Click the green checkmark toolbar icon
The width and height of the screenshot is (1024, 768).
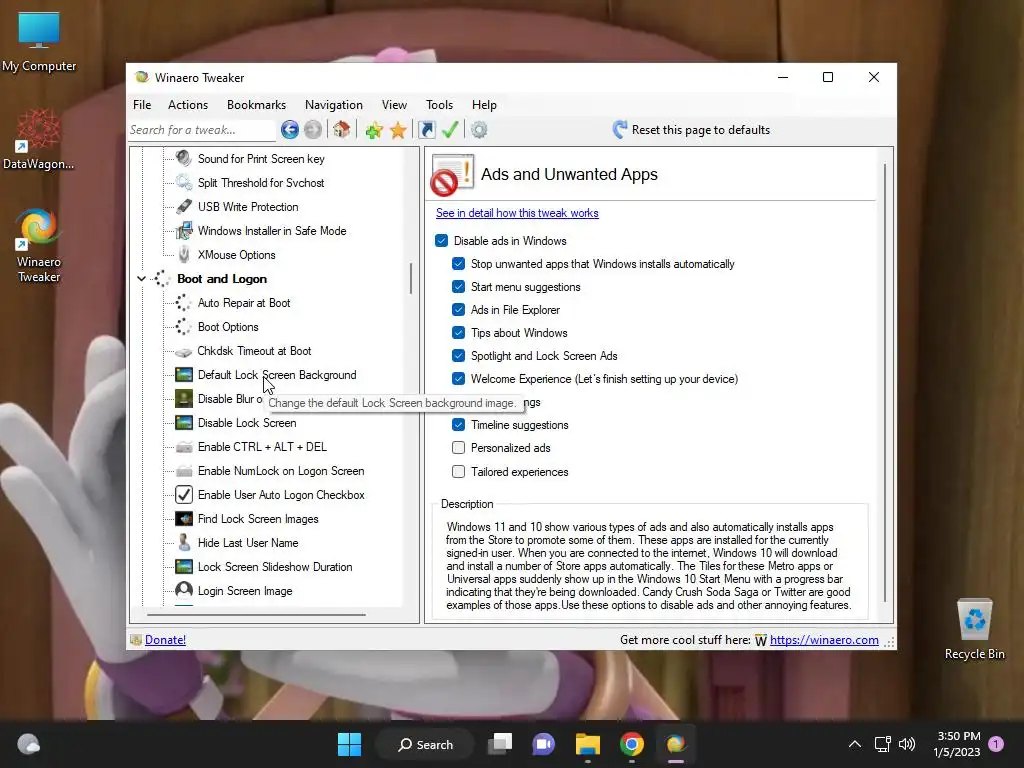(450, 129)
